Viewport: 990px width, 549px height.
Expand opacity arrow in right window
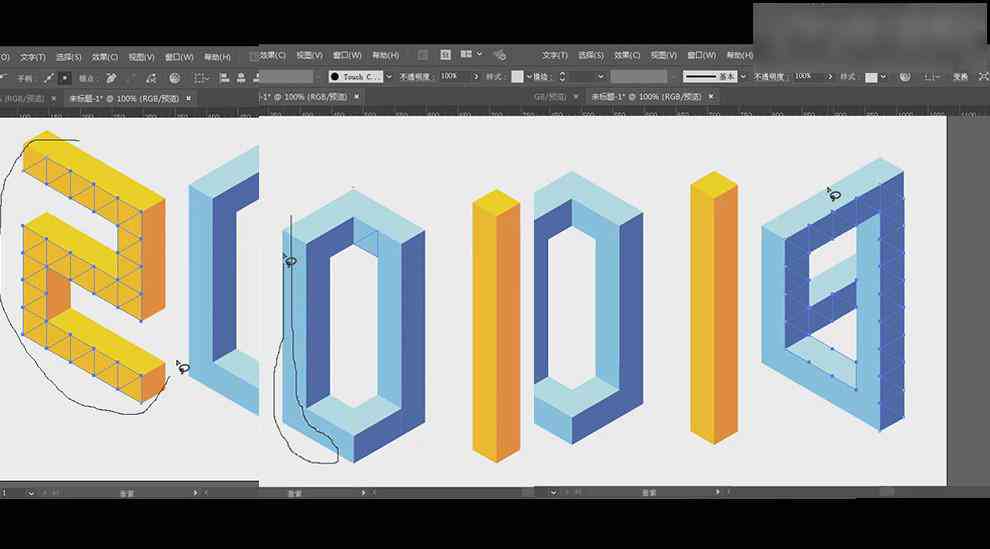tap(830, 76)
